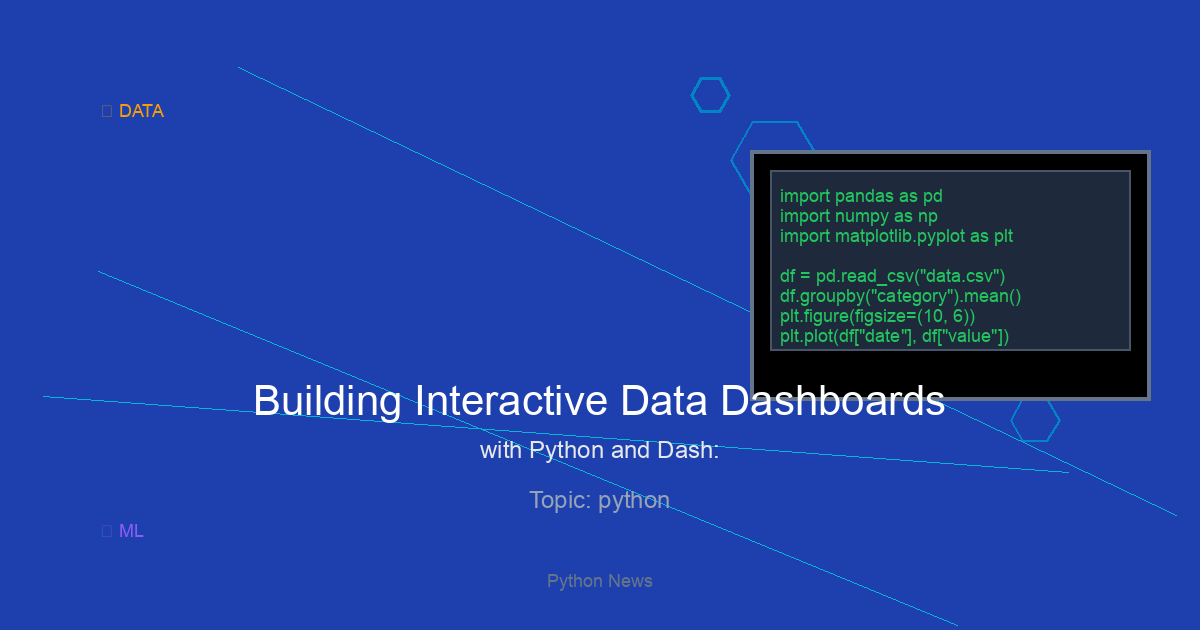The image size is (1200, 630).
Task: Click the plt.plot code line
Action: 894,336
